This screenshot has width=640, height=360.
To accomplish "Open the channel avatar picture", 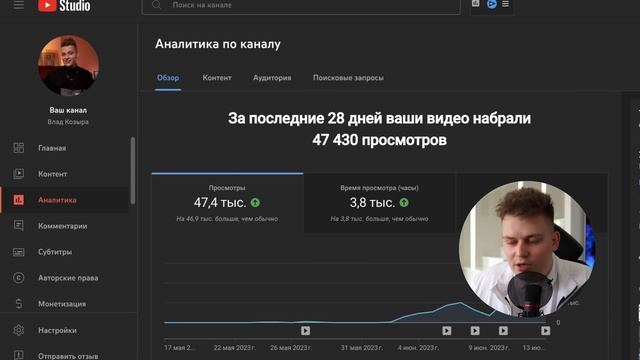I will click(68, 65).
